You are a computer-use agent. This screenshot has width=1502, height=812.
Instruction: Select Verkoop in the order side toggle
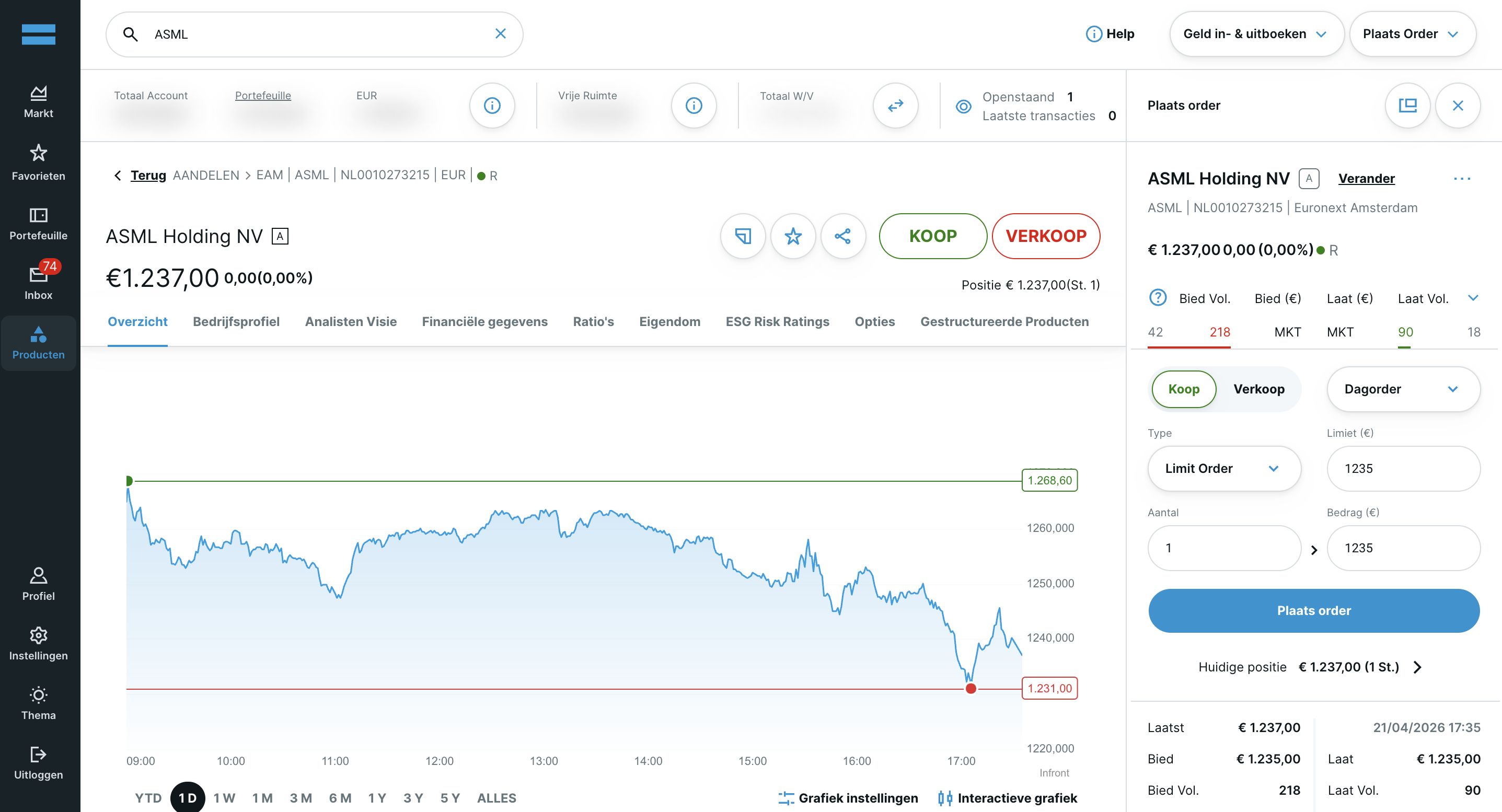(x=1259, y=389)
